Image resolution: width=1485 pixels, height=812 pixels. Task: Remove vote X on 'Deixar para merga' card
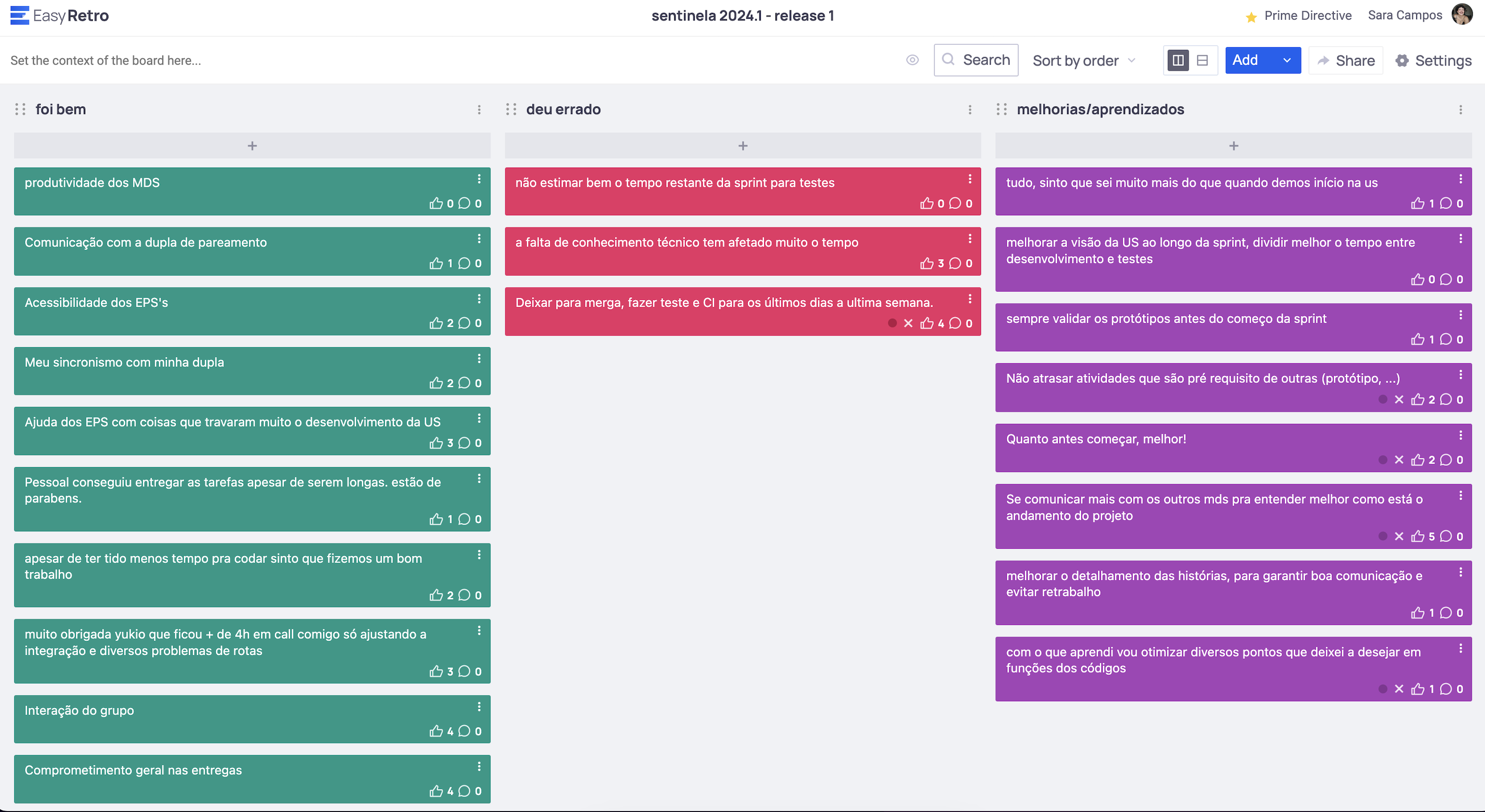(908, 323)
